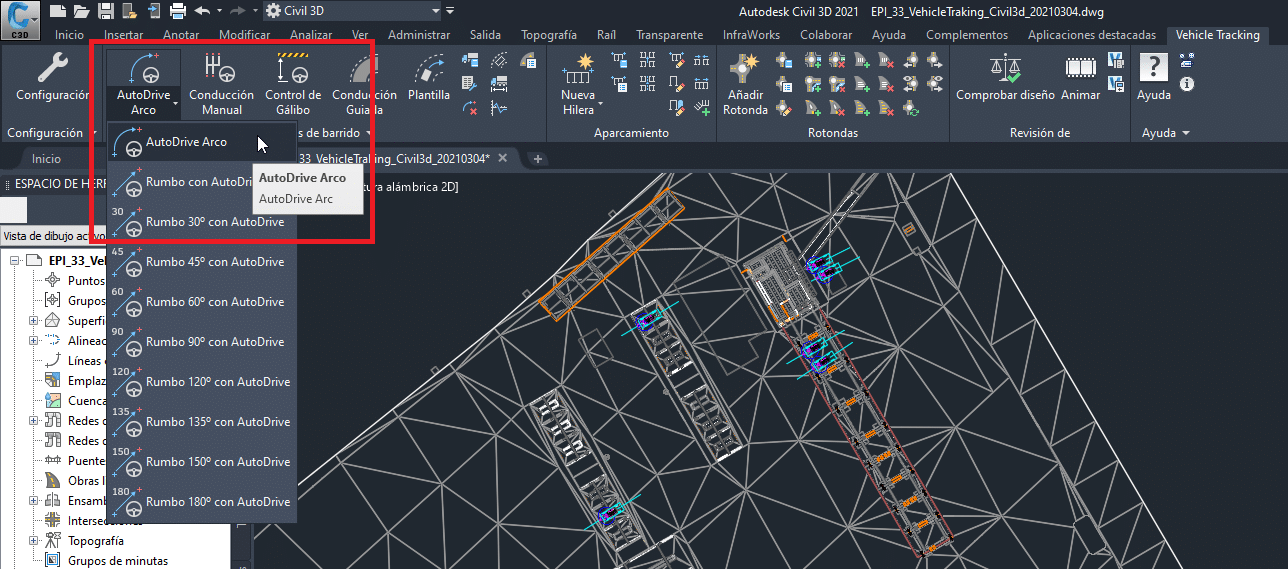Switch to the Inicio ribbon tab
Screen dimensions: 1288x569
click(70, 35)
